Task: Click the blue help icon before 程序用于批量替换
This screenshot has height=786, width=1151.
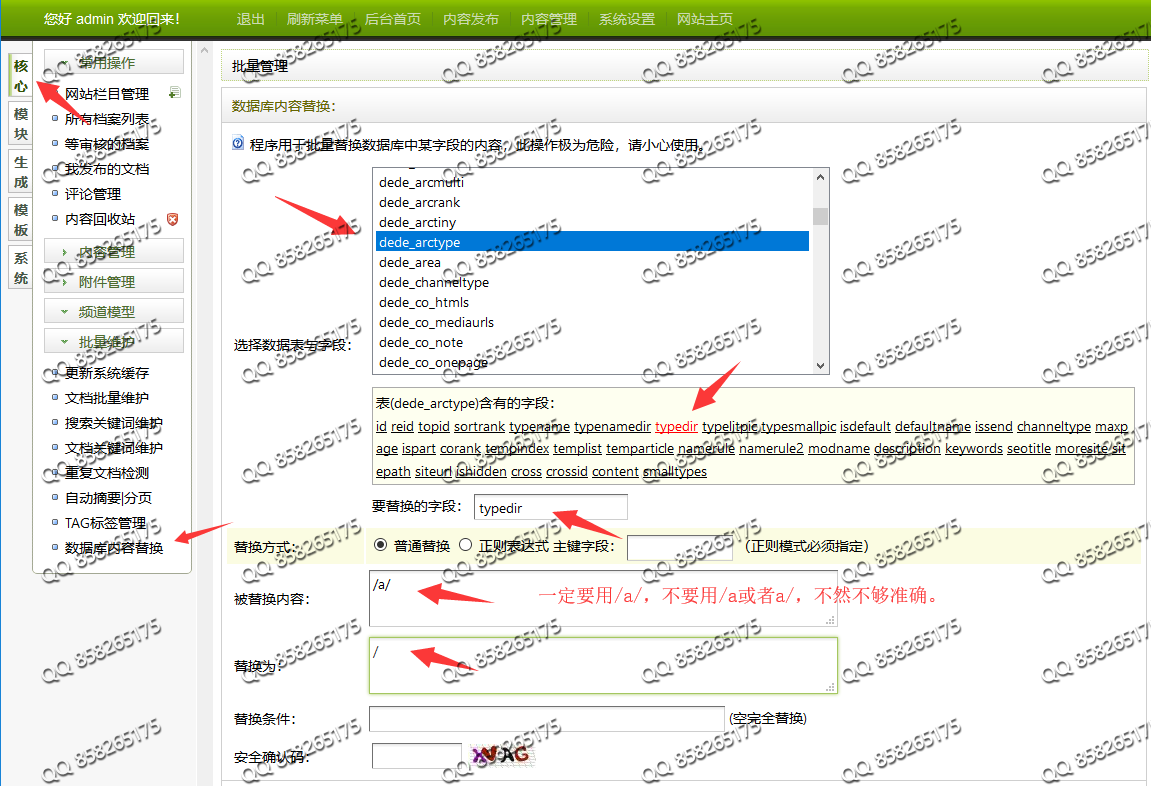Action: pos(238,144)
